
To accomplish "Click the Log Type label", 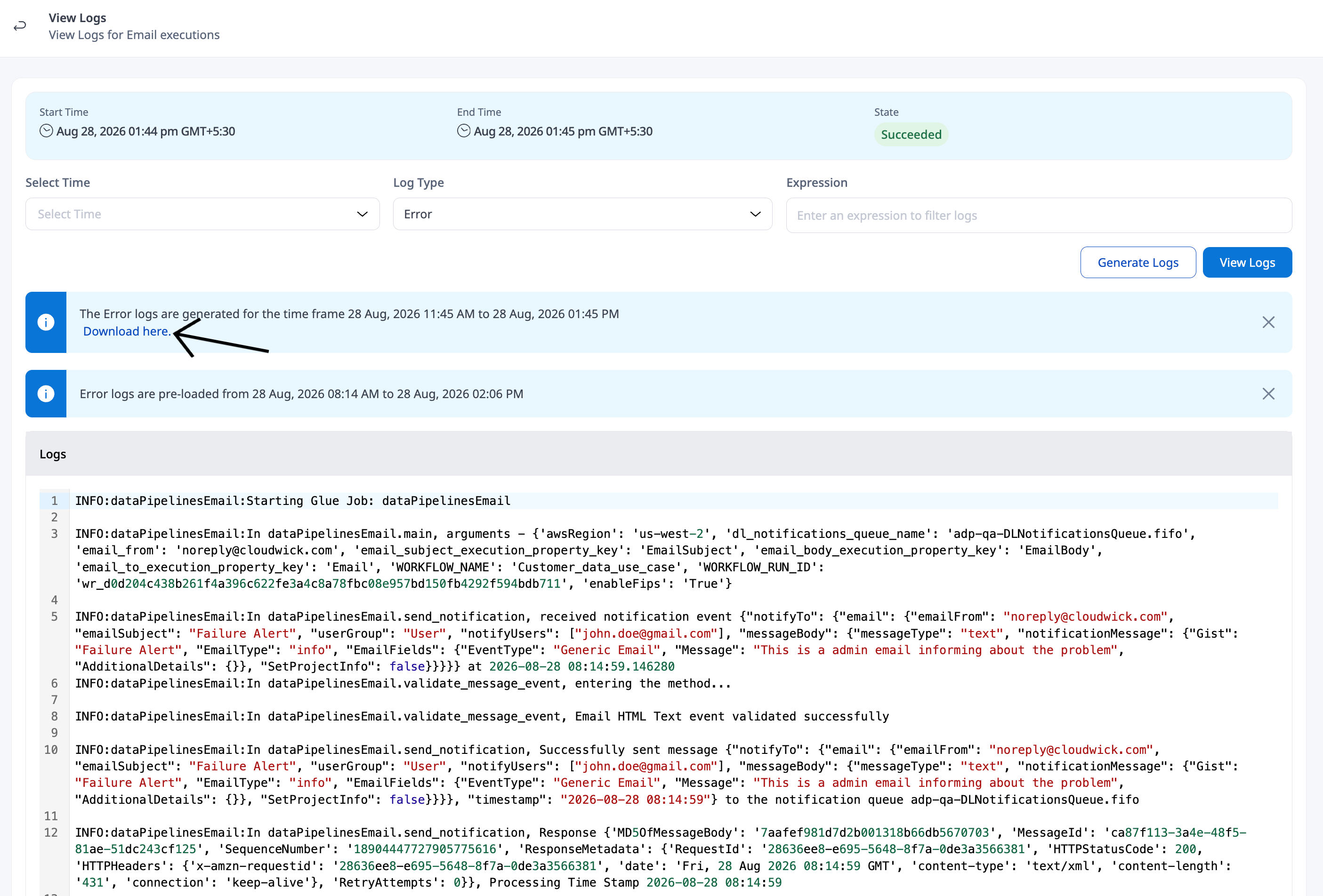I will [x=419, y=183].
